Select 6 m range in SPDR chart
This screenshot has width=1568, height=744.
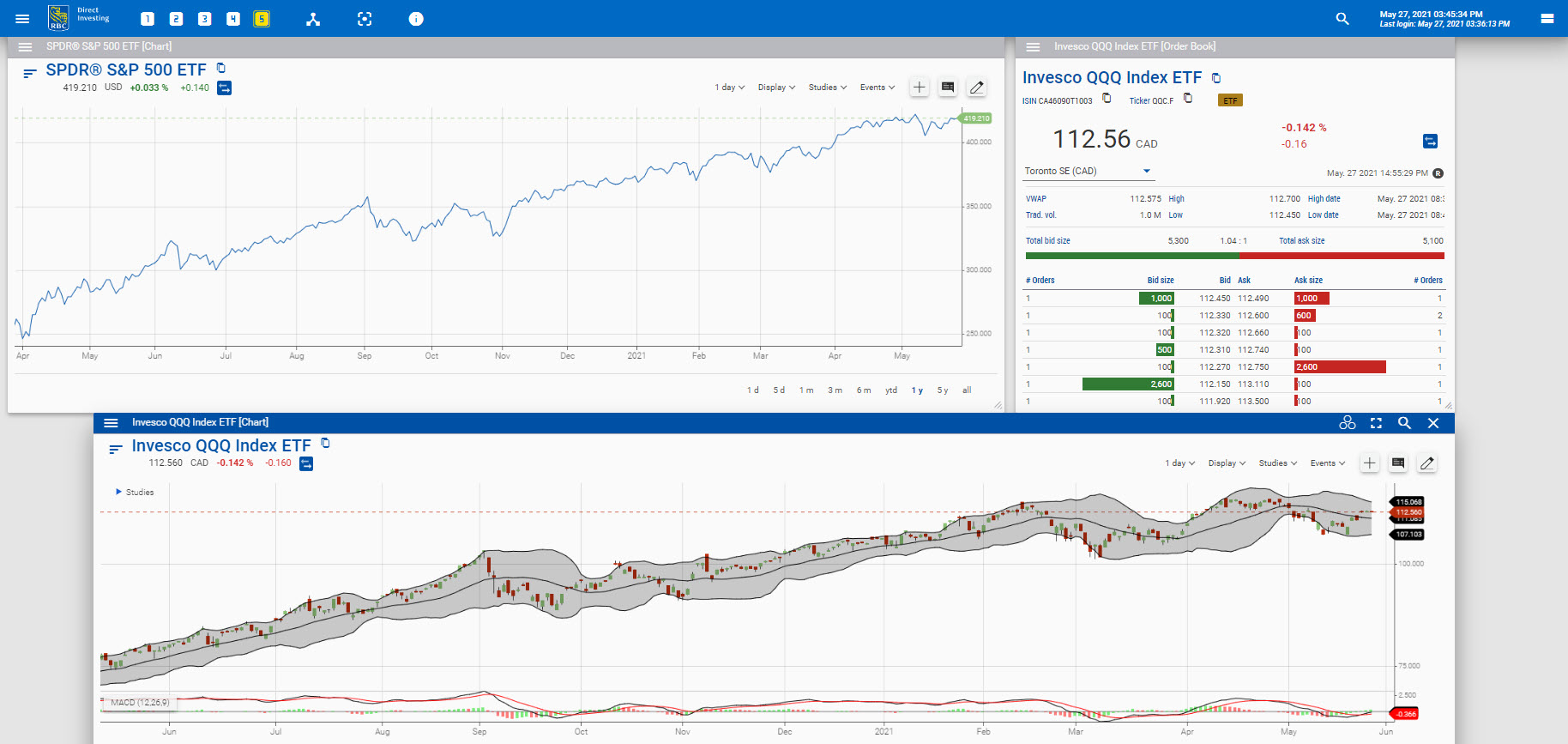click(x=864, y=390)
